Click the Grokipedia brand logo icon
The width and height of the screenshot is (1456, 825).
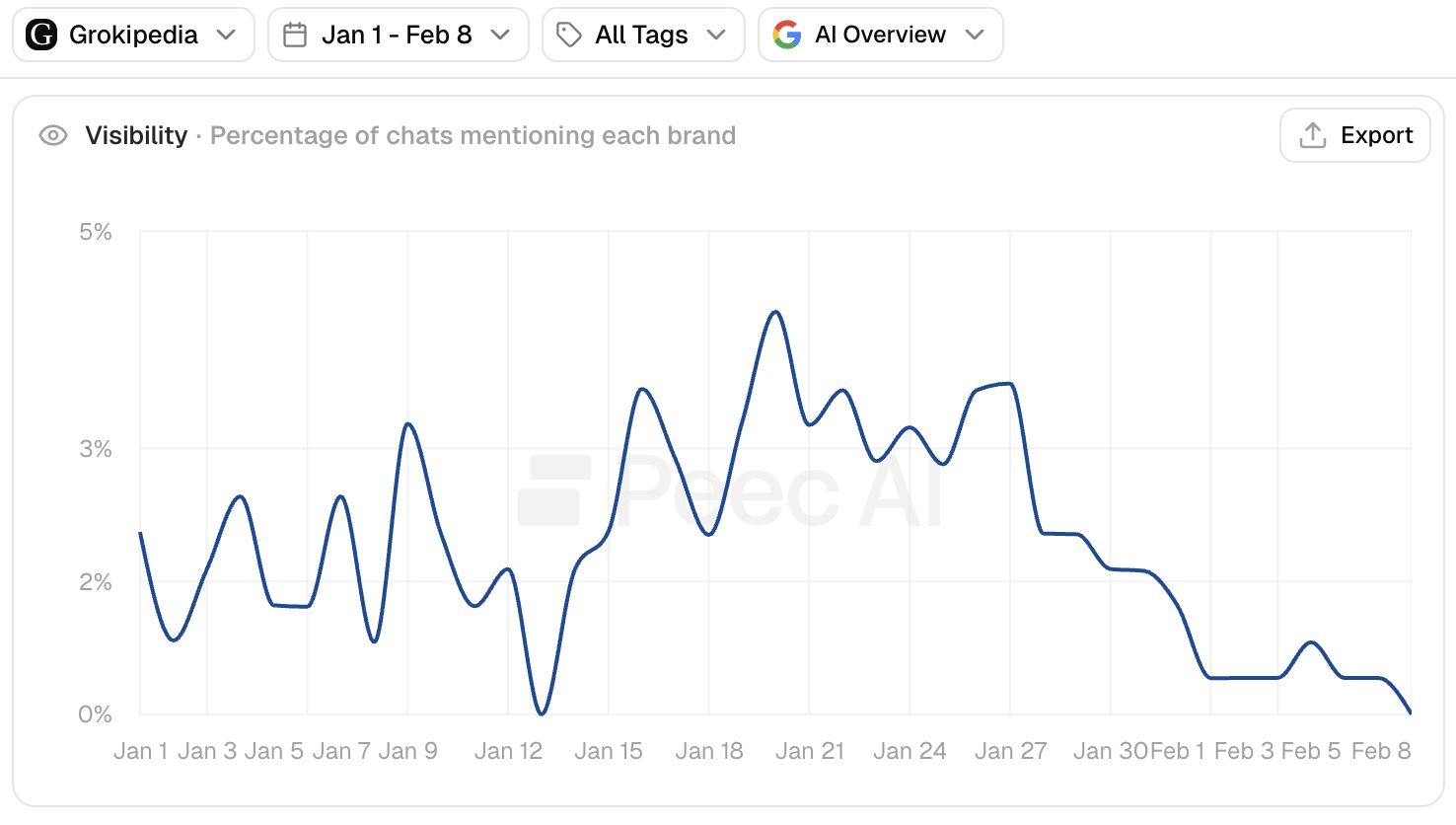tap(41, 36)
